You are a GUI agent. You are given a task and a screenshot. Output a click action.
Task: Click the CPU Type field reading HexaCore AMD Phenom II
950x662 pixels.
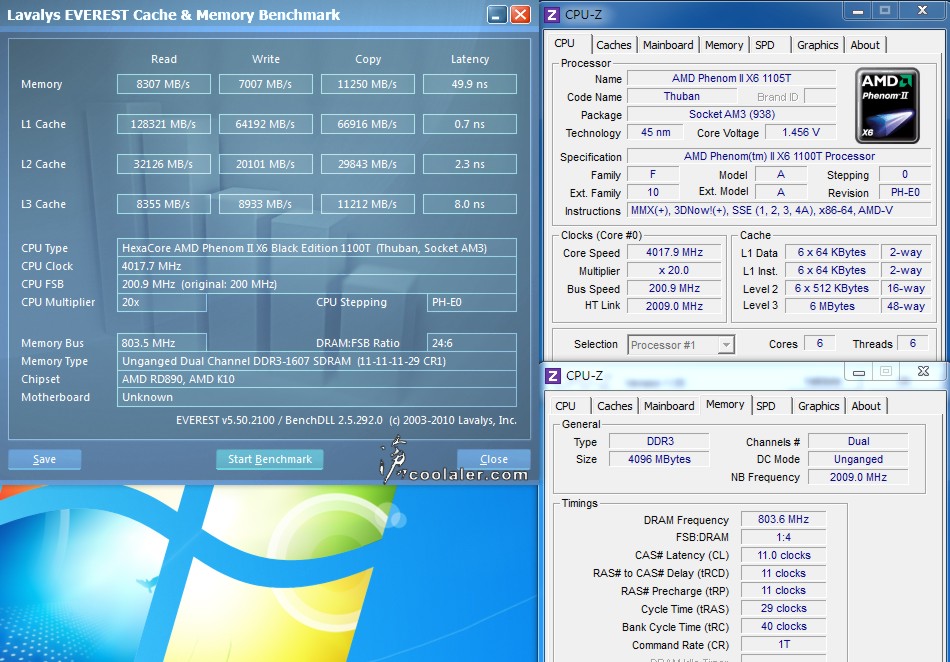[x=317, y=248]
